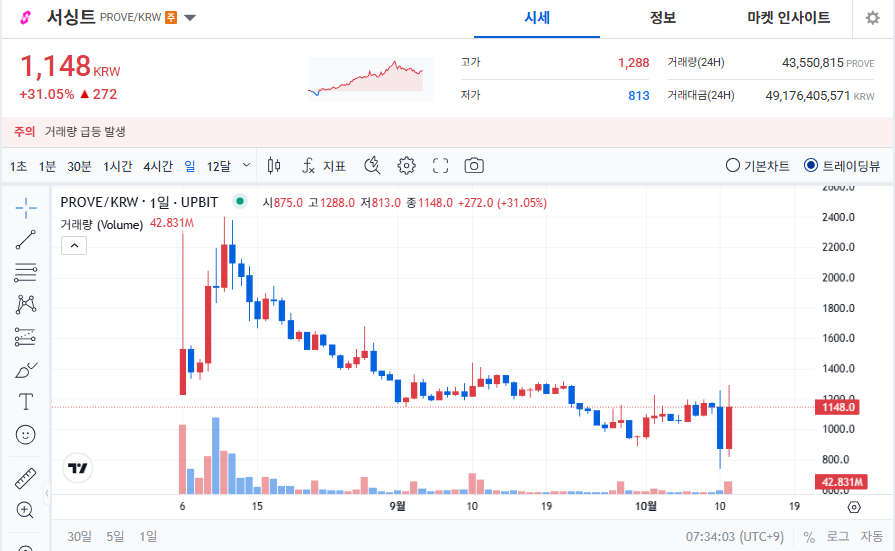Viewport: 895px width, 551px height.
Task: Open candlestick chart type selector
Action: [x=274, y=166]
